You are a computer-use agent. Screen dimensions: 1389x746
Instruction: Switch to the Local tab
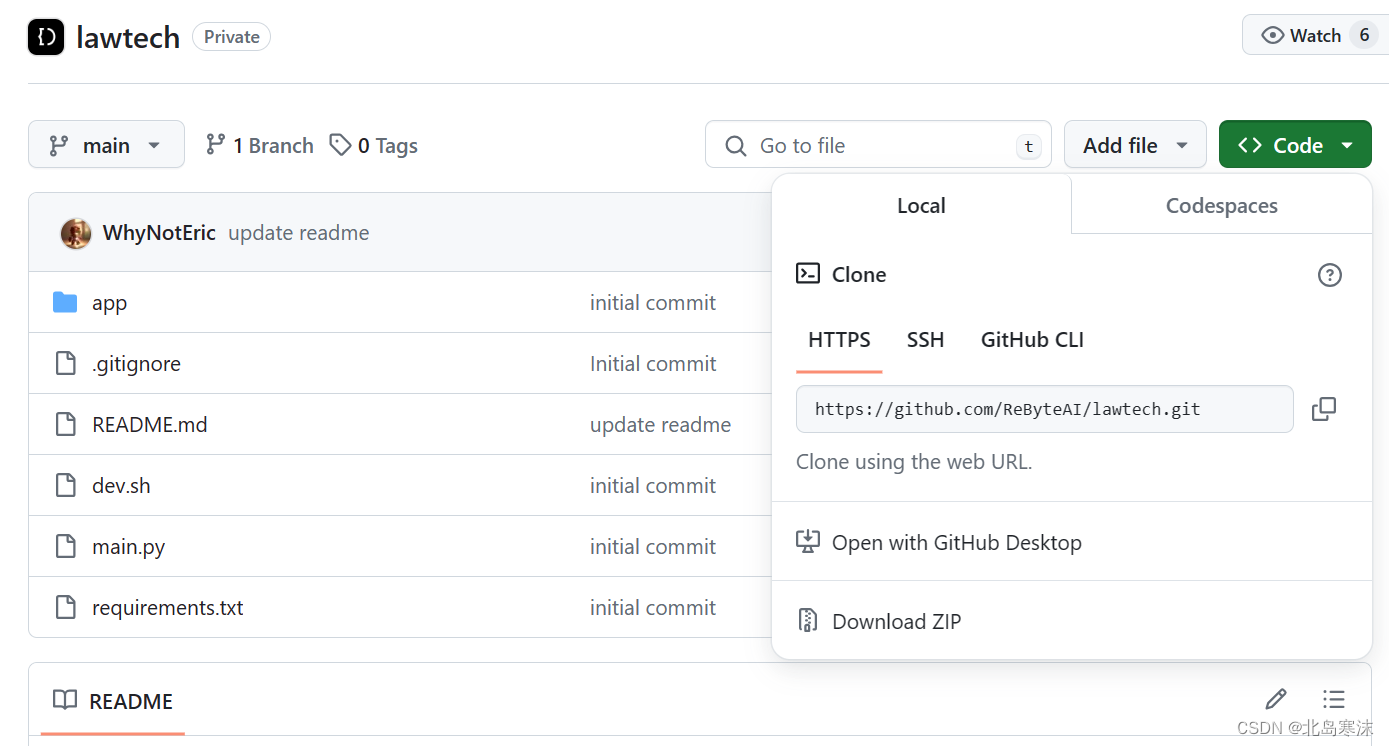point(921,205)
